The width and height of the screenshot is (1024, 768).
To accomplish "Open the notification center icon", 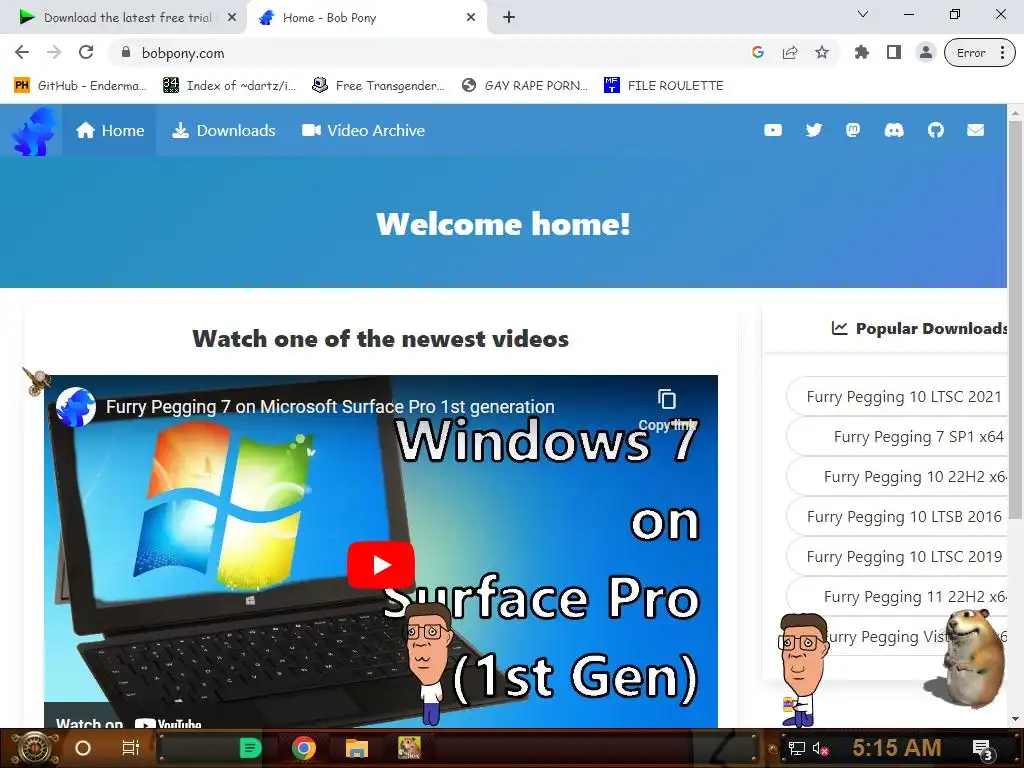I will [x=982, y=749].
